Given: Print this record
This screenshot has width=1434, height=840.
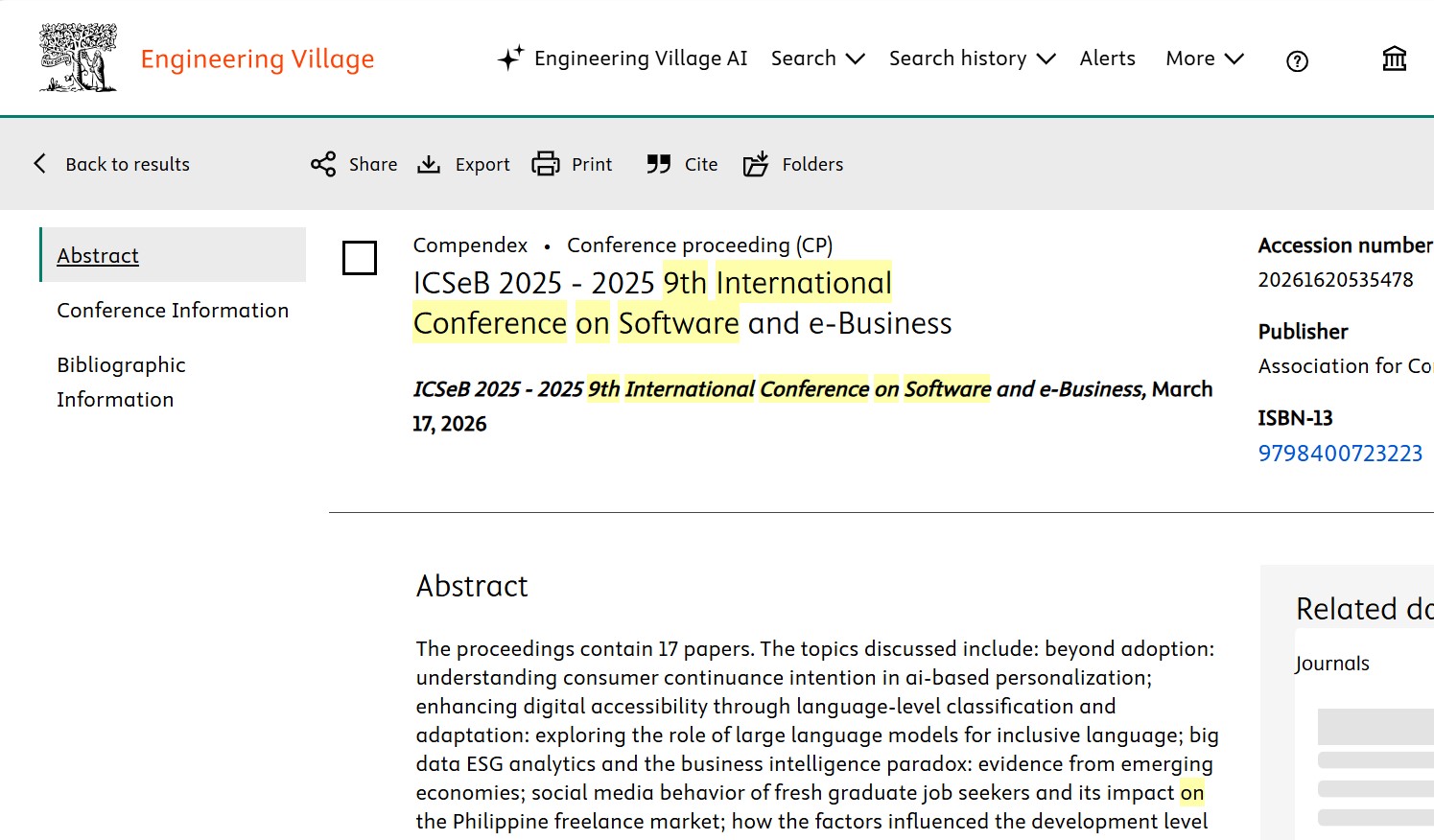Looking at the screenshot, I should (592, 164).
